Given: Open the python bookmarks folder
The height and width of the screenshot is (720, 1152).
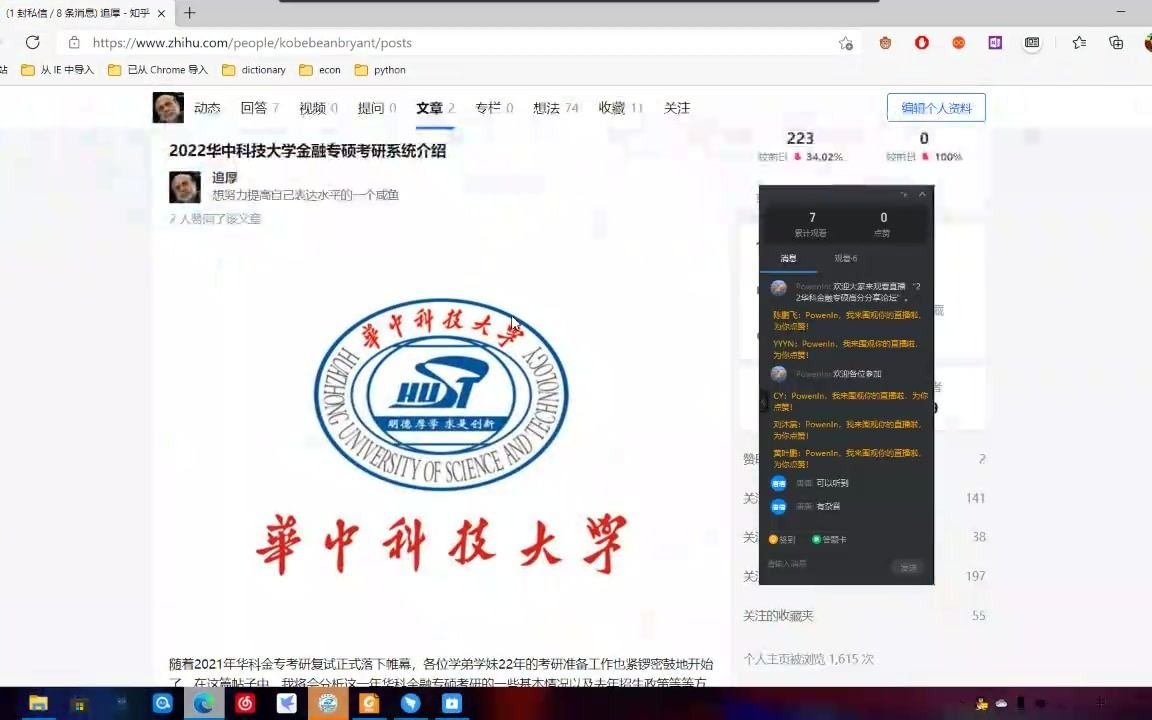Looking at the screenshot, I should point(381,70).
